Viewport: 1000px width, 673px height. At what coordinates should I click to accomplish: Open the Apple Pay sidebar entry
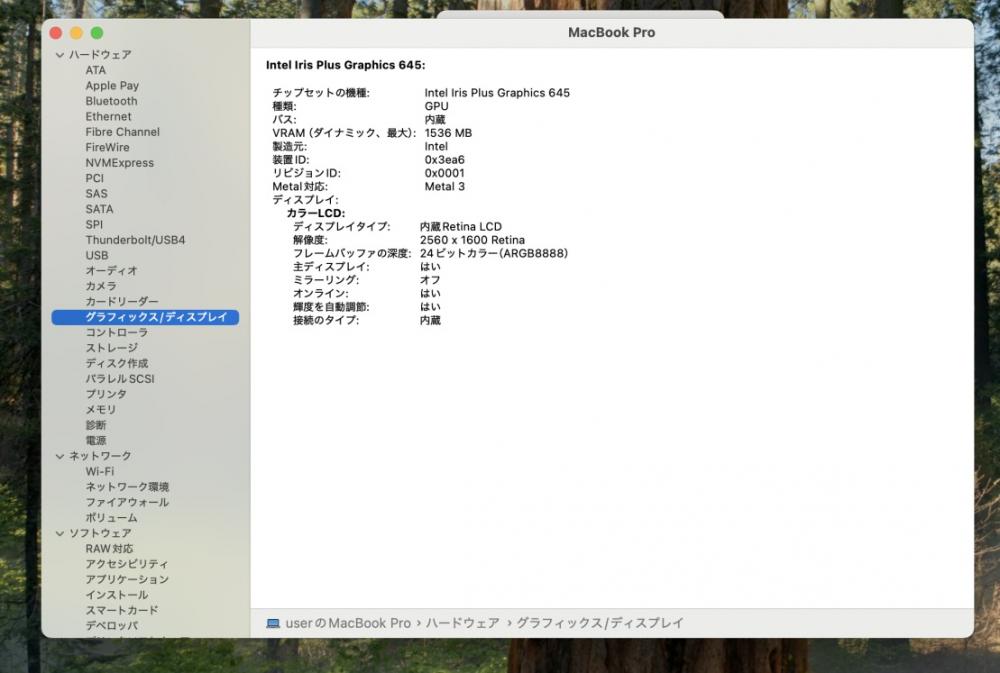[112, 85]
